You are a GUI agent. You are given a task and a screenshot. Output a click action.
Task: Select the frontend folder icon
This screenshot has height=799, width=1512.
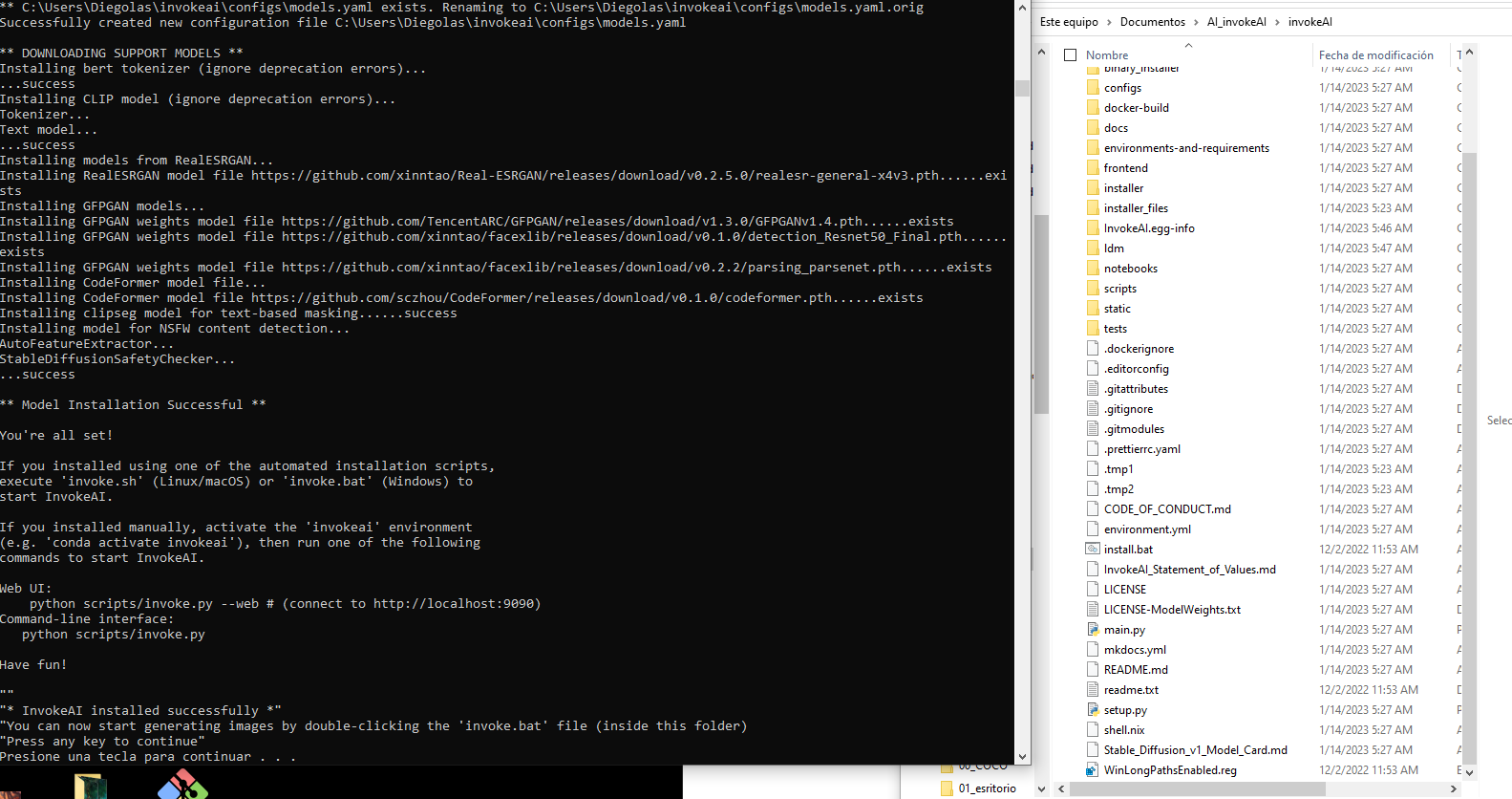coord(1093,168)
